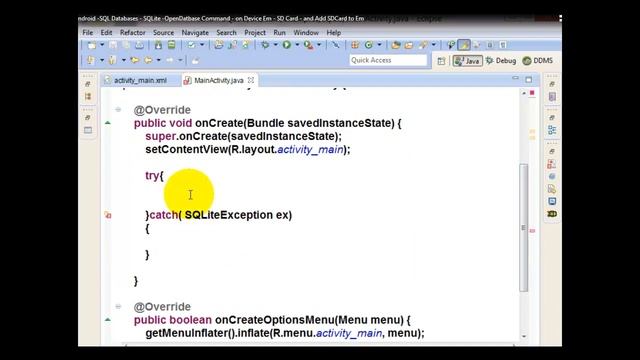The width and height of the screenshot is (640, 360).
Task: Click the Open Perspective icon
Action: pos(441,61)
